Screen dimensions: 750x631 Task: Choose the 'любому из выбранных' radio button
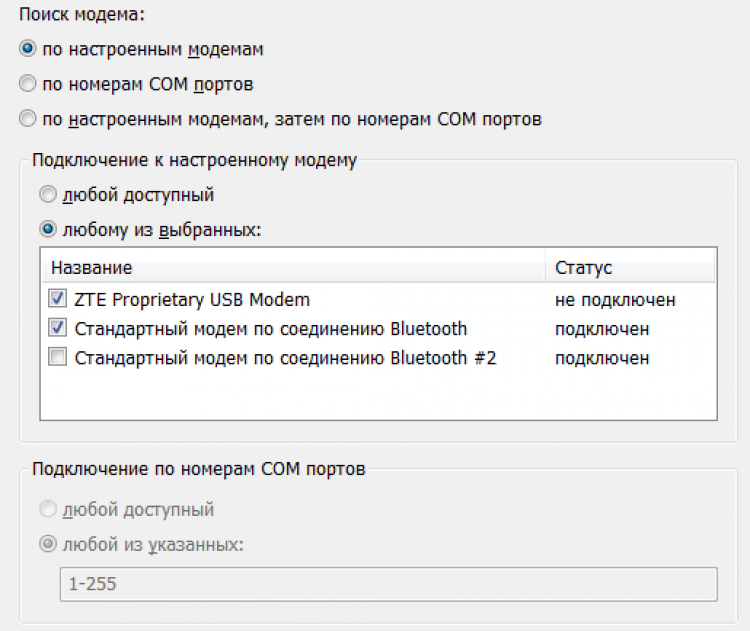pos(47,230)
